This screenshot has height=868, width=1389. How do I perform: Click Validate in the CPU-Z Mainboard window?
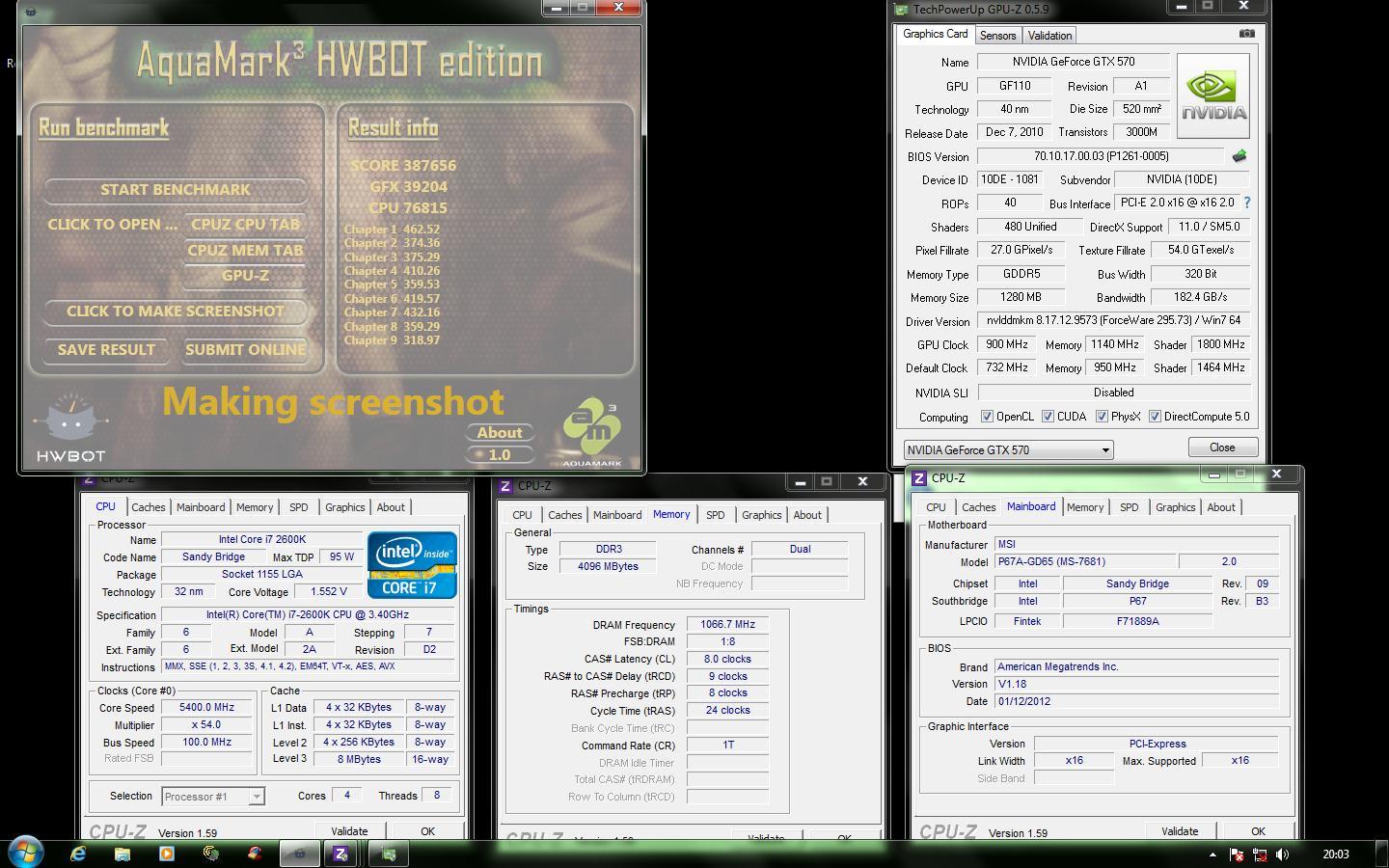tap(1180, 831)
